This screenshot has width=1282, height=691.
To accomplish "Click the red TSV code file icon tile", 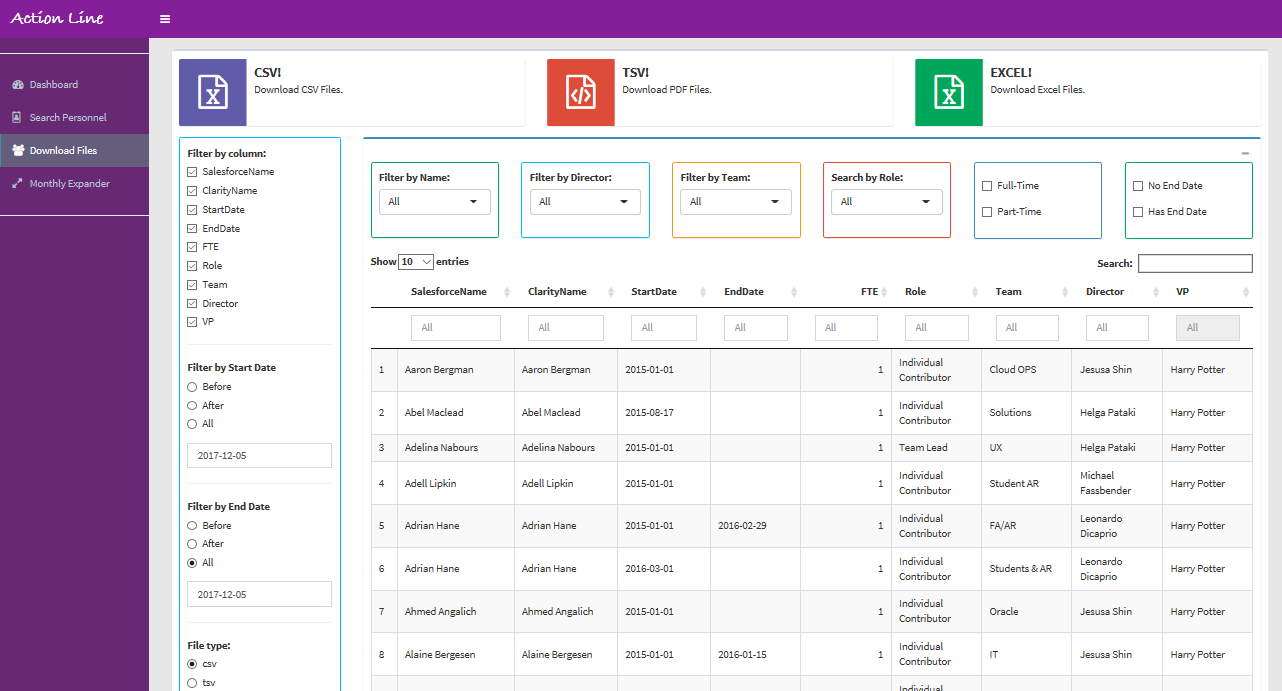I will point(581,92).
